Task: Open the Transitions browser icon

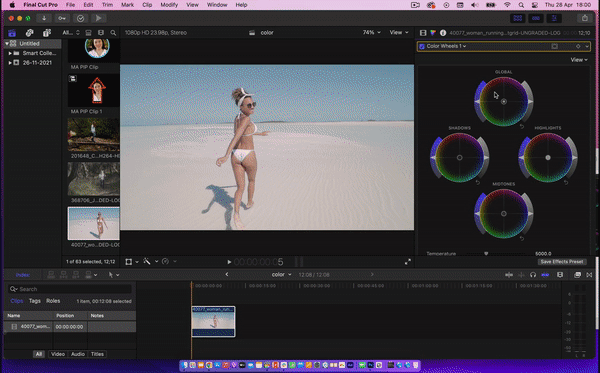Action: 589,275
